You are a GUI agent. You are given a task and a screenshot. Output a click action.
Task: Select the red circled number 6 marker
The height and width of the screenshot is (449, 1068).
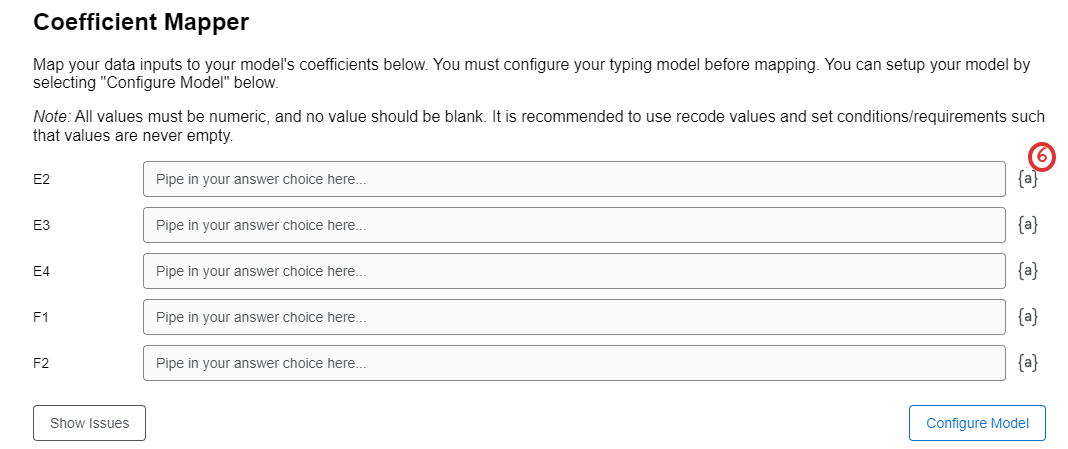tap(1041, 157)
